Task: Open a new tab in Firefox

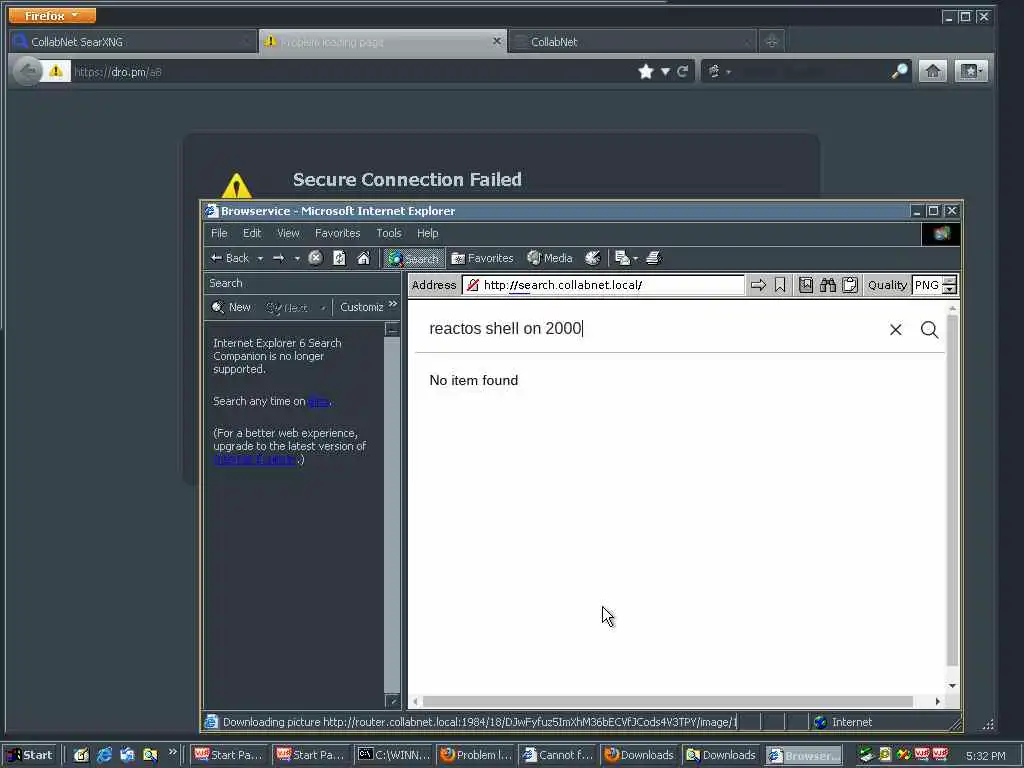Action: [x=772, y=41]
